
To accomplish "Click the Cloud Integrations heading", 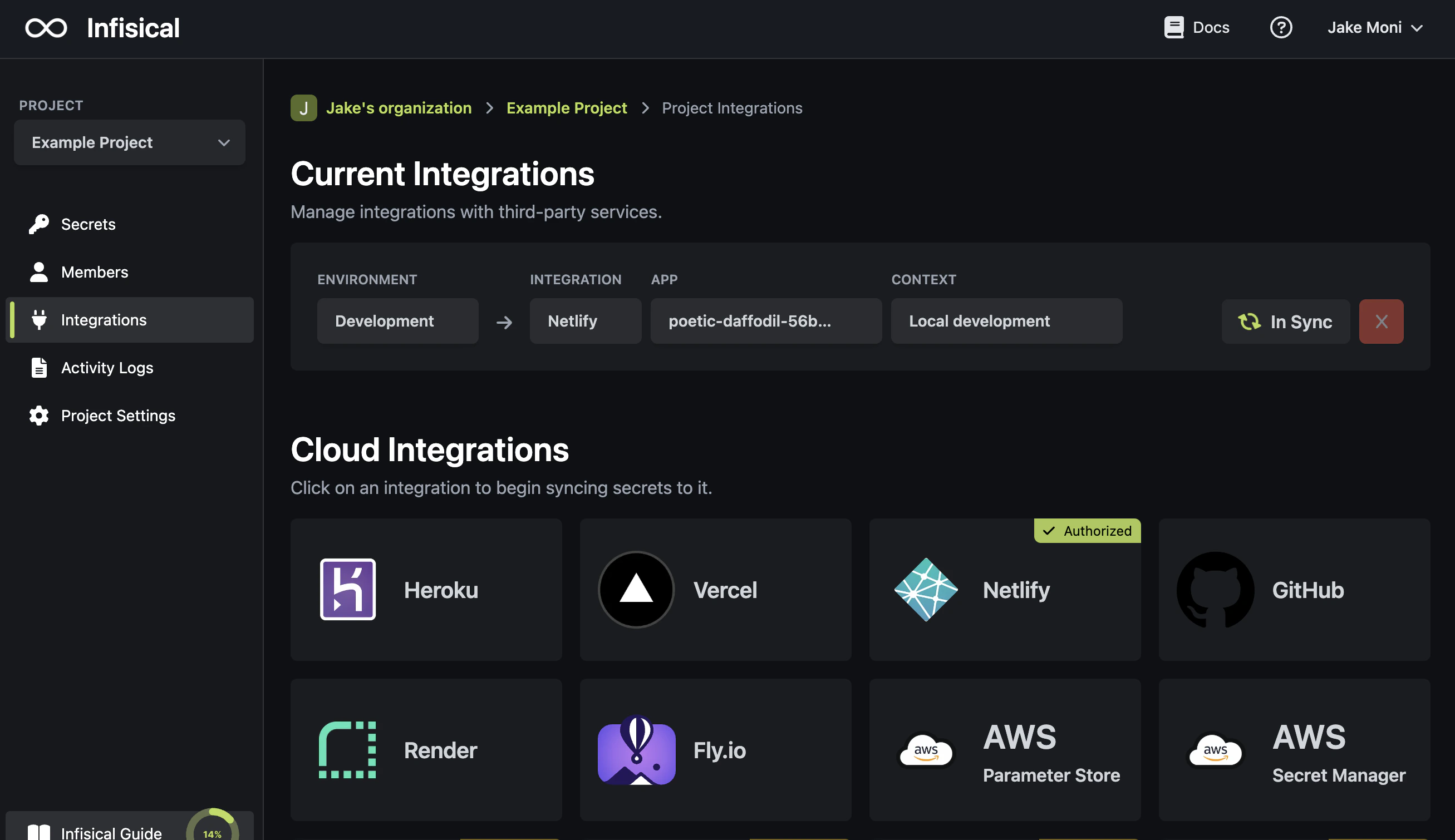I will [429, 449].
